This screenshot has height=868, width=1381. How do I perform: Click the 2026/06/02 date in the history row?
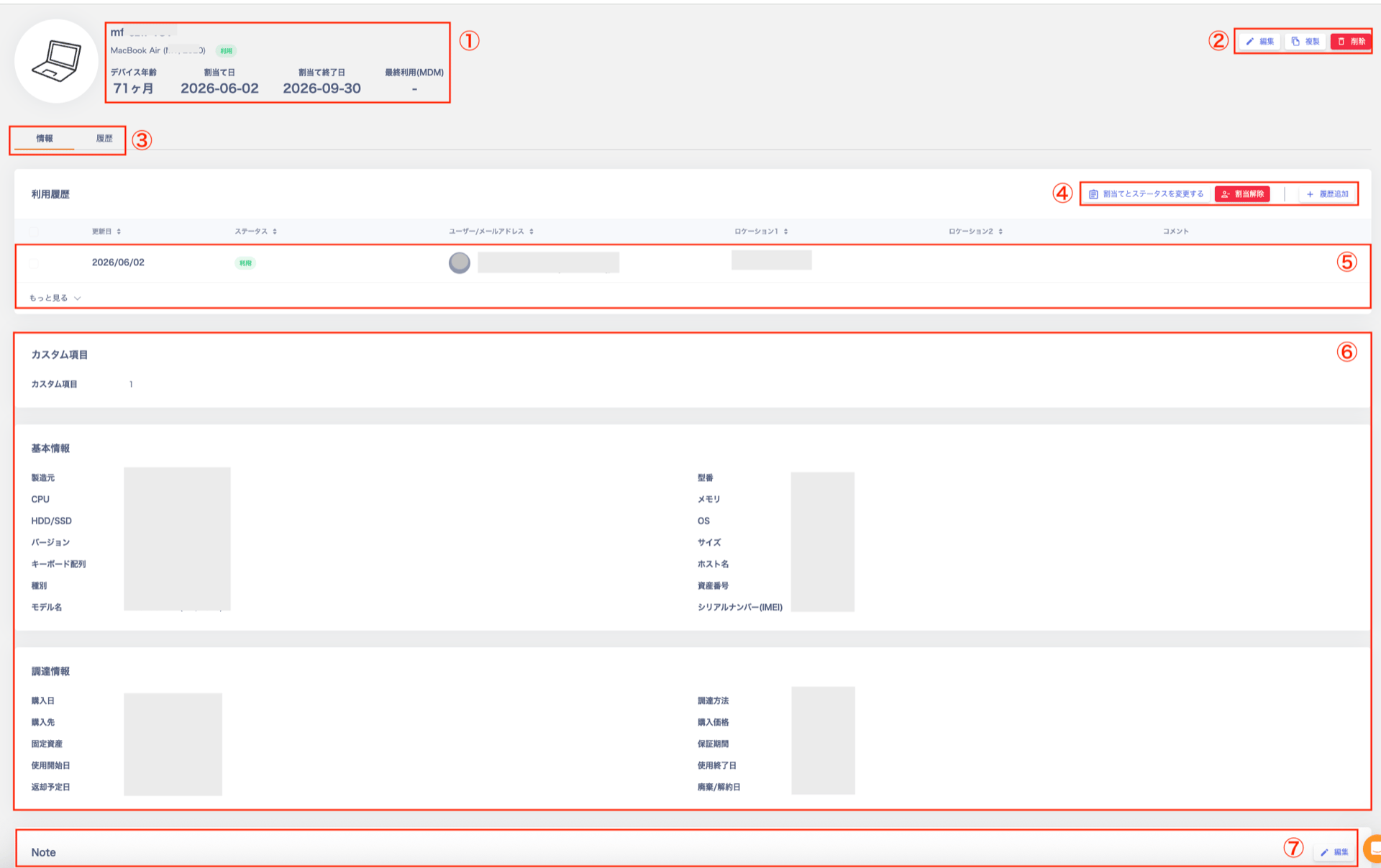118,262
